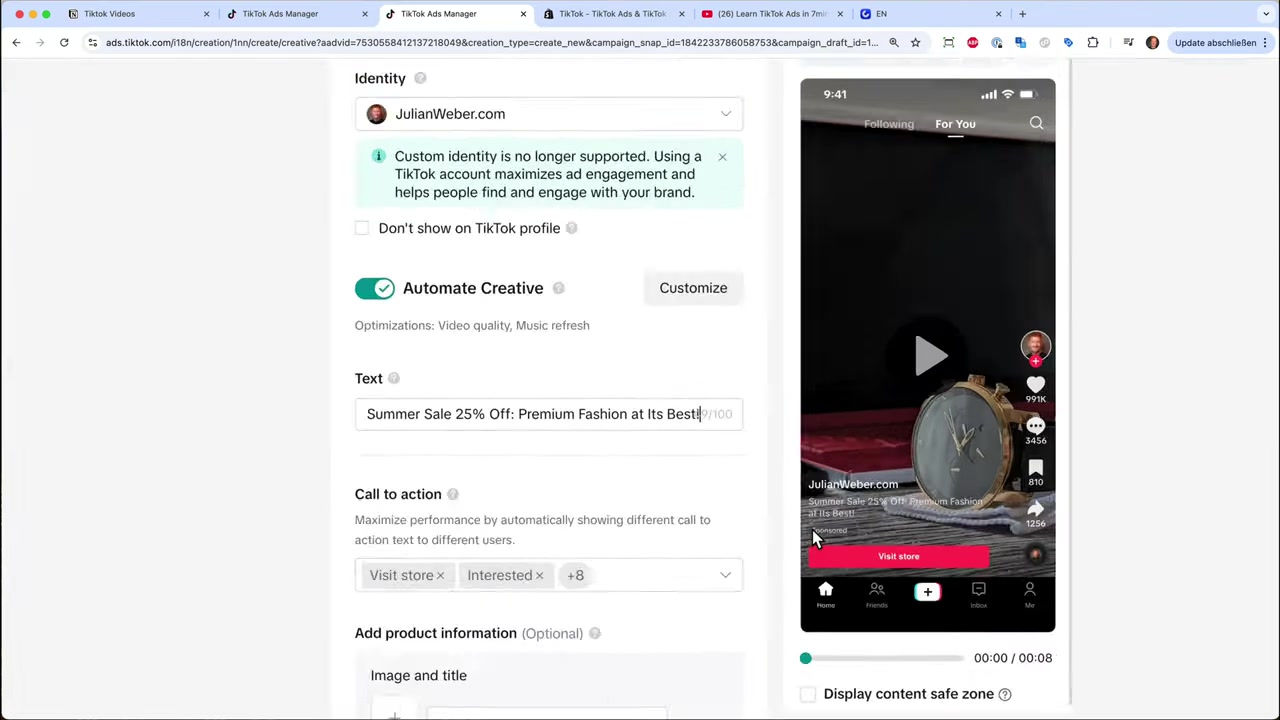Click the ad Text input field
Image resolution: width=1280 pixels, height=720 pixels.
coord(549,414)
